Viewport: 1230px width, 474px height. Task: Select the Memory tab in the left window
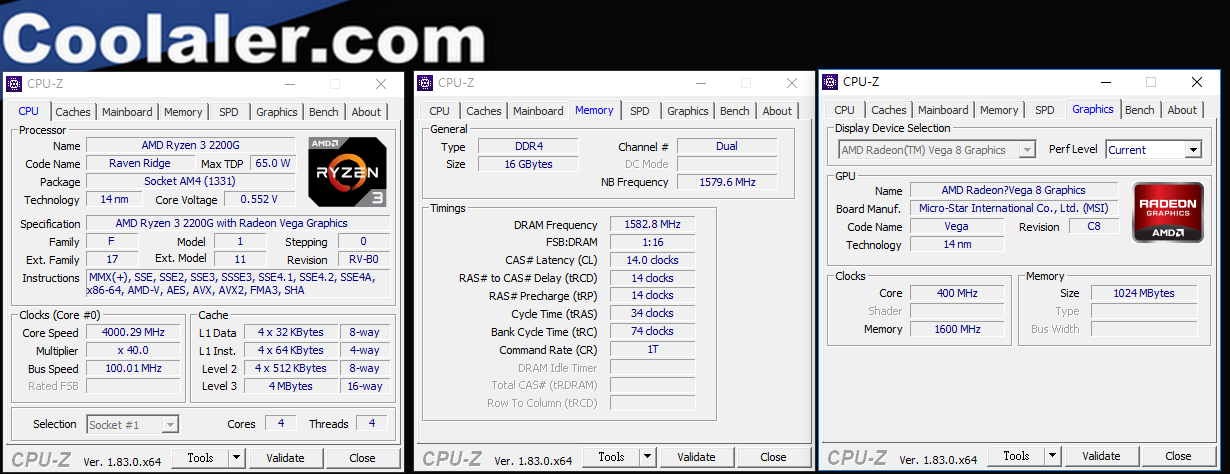tap(183, 112)
